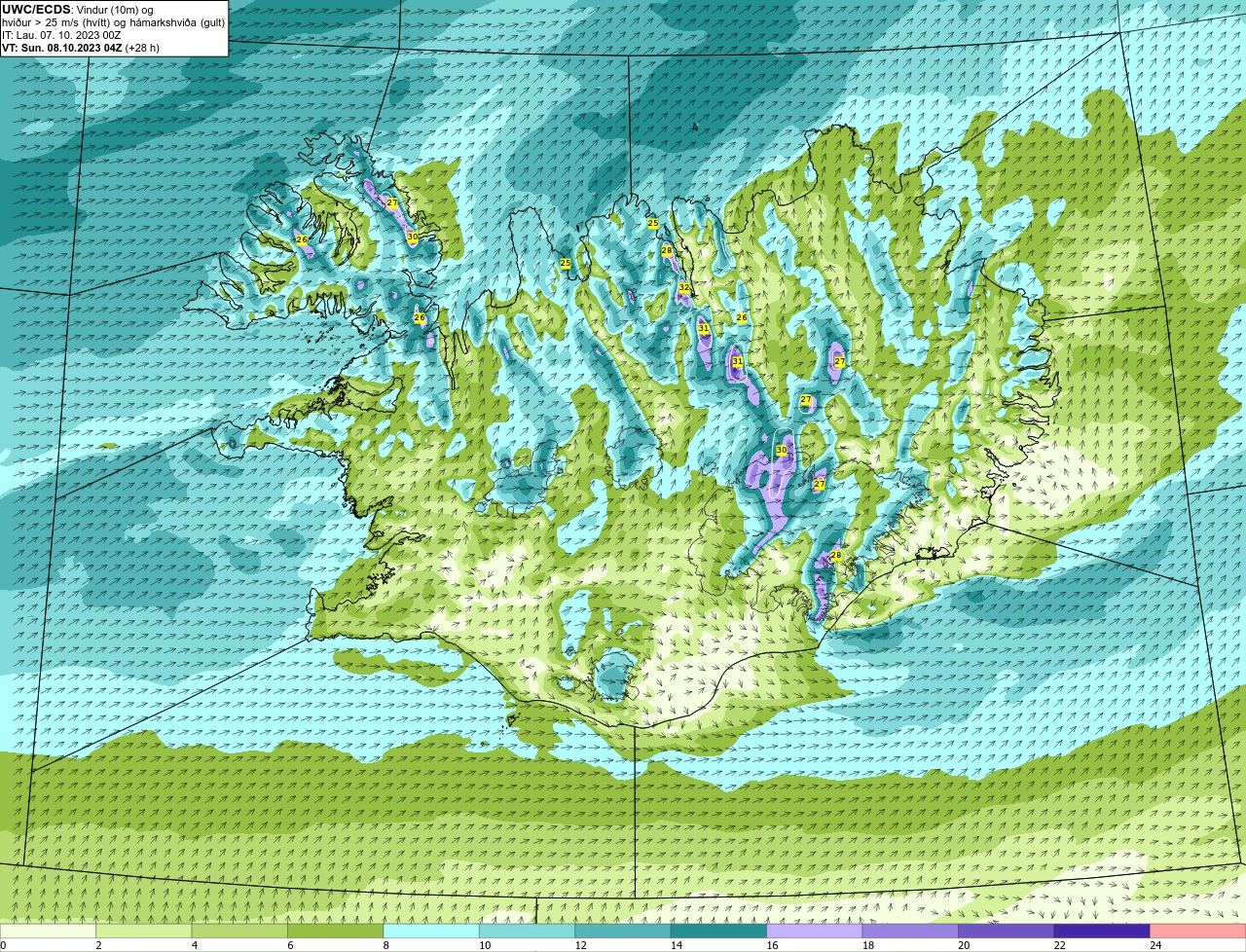Click the legend tick value '8'

coord(385,945)
